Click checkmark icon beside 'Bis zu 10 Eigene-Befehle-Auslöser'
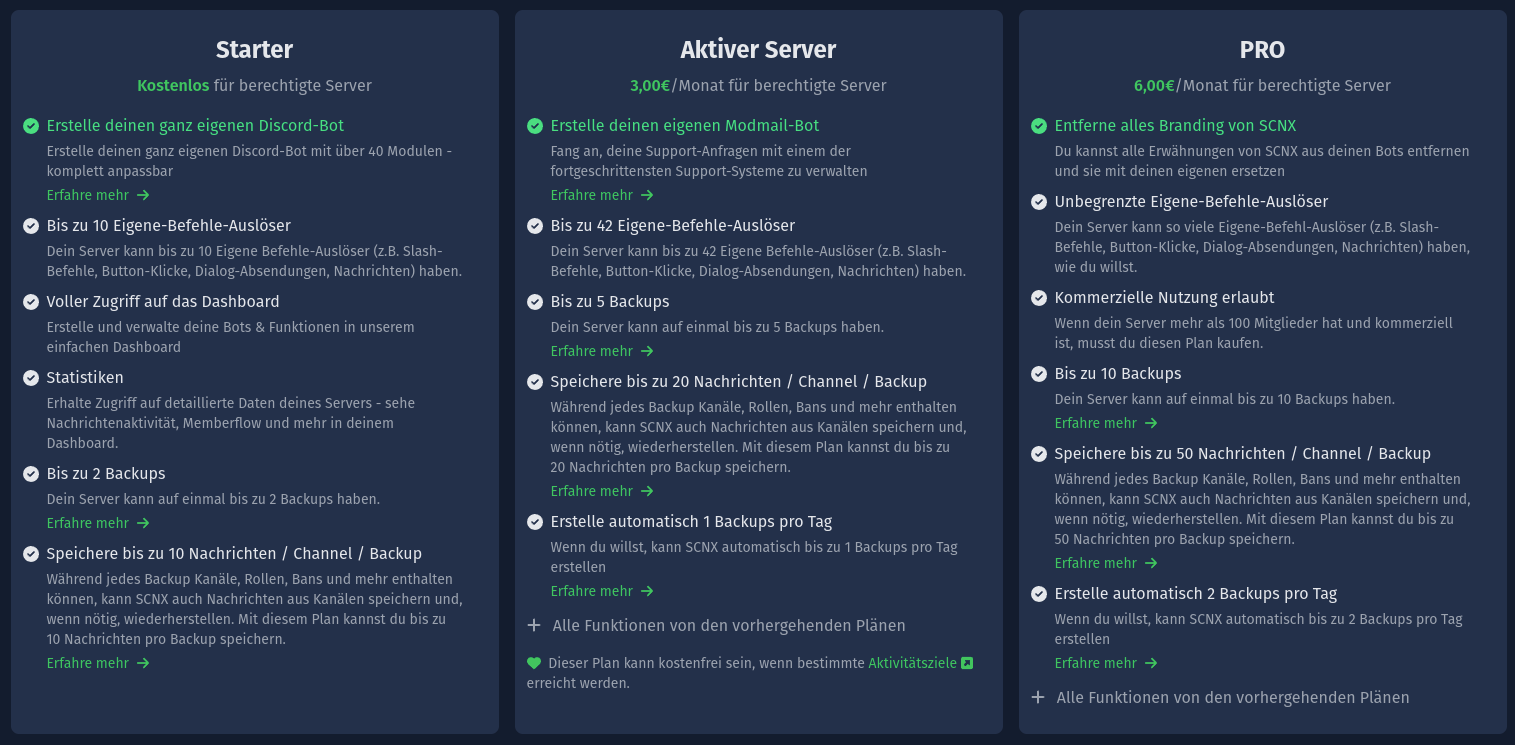 coord(31,226)
